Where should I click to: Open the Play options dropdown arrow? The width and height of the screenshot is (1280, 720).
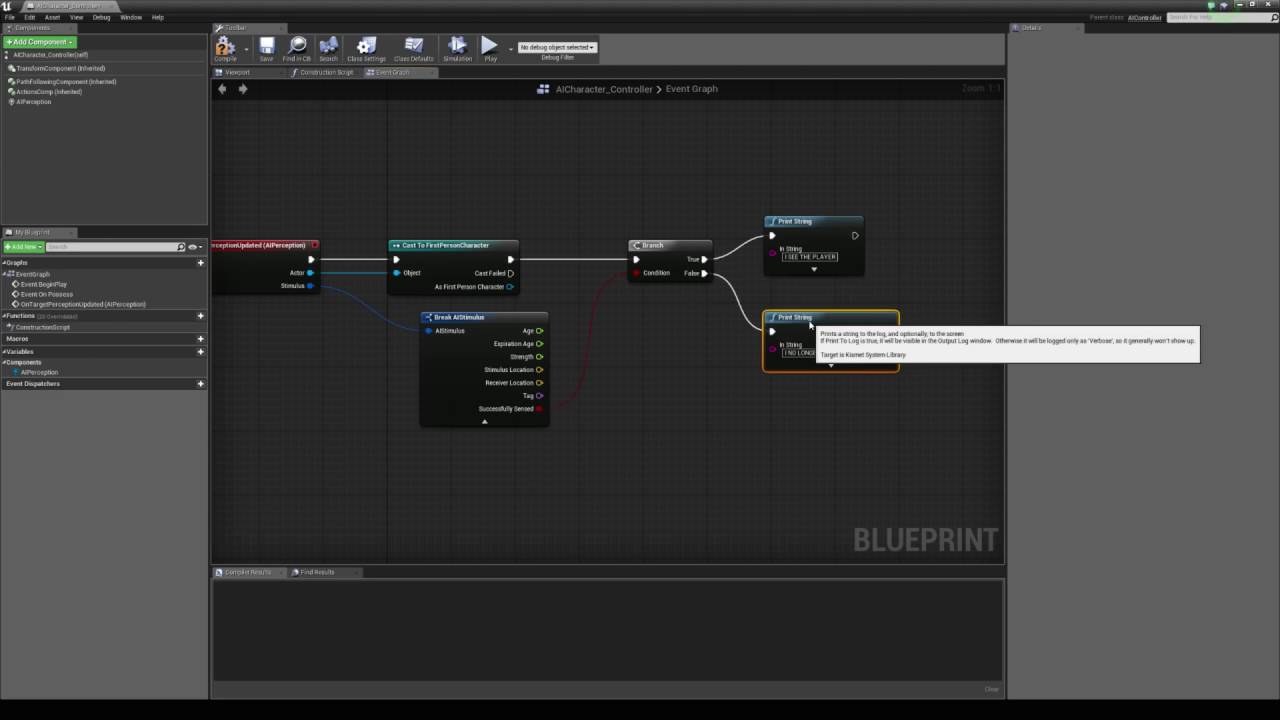[510, 48]
